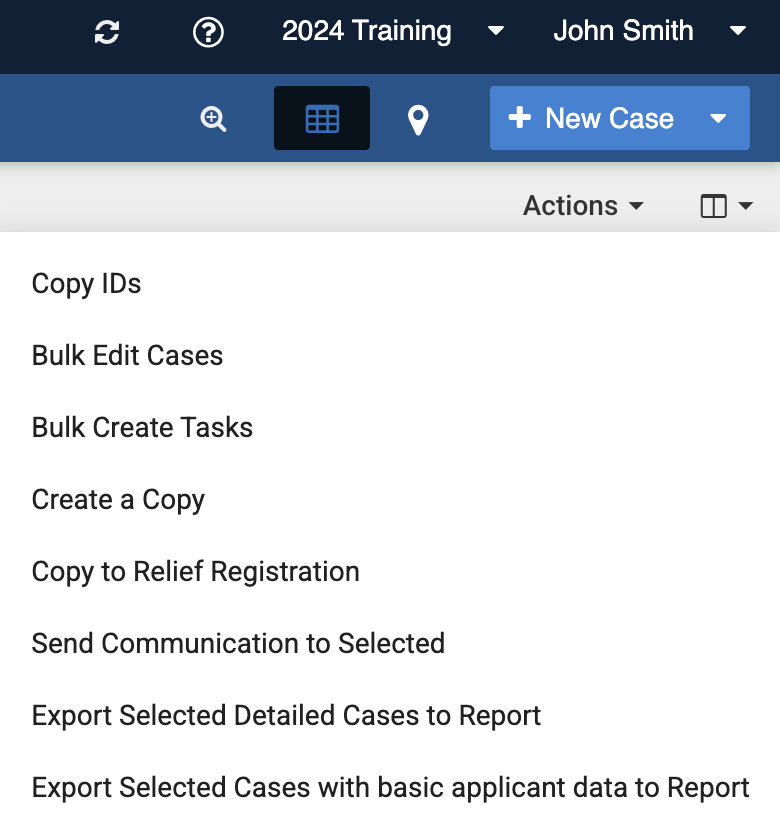Choose Export Selected Detailed Cases to Report

286,716
